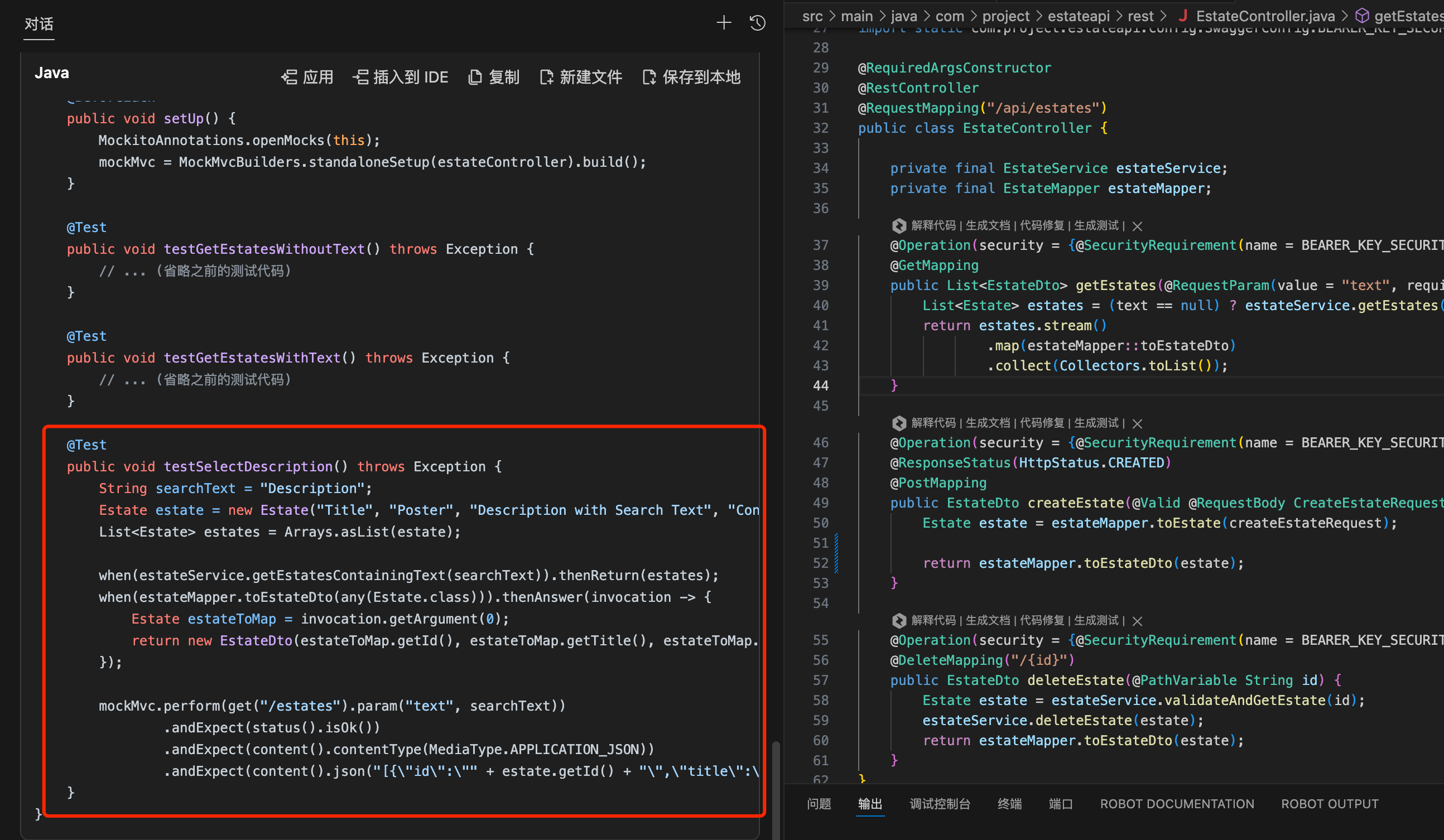Dismiss code lens above deleteEstate method
Viewport: 1444px width, 840px height.
tap(1138, 621)
